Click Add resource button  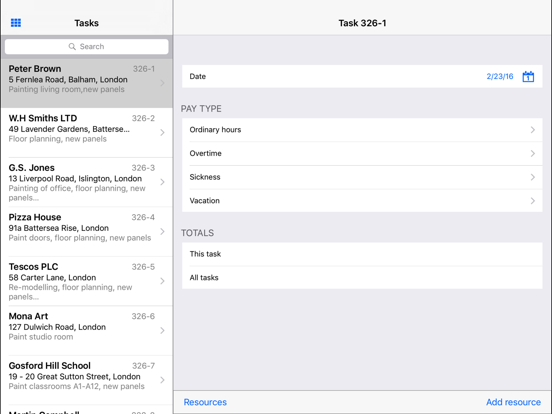(x=513, y=402)
